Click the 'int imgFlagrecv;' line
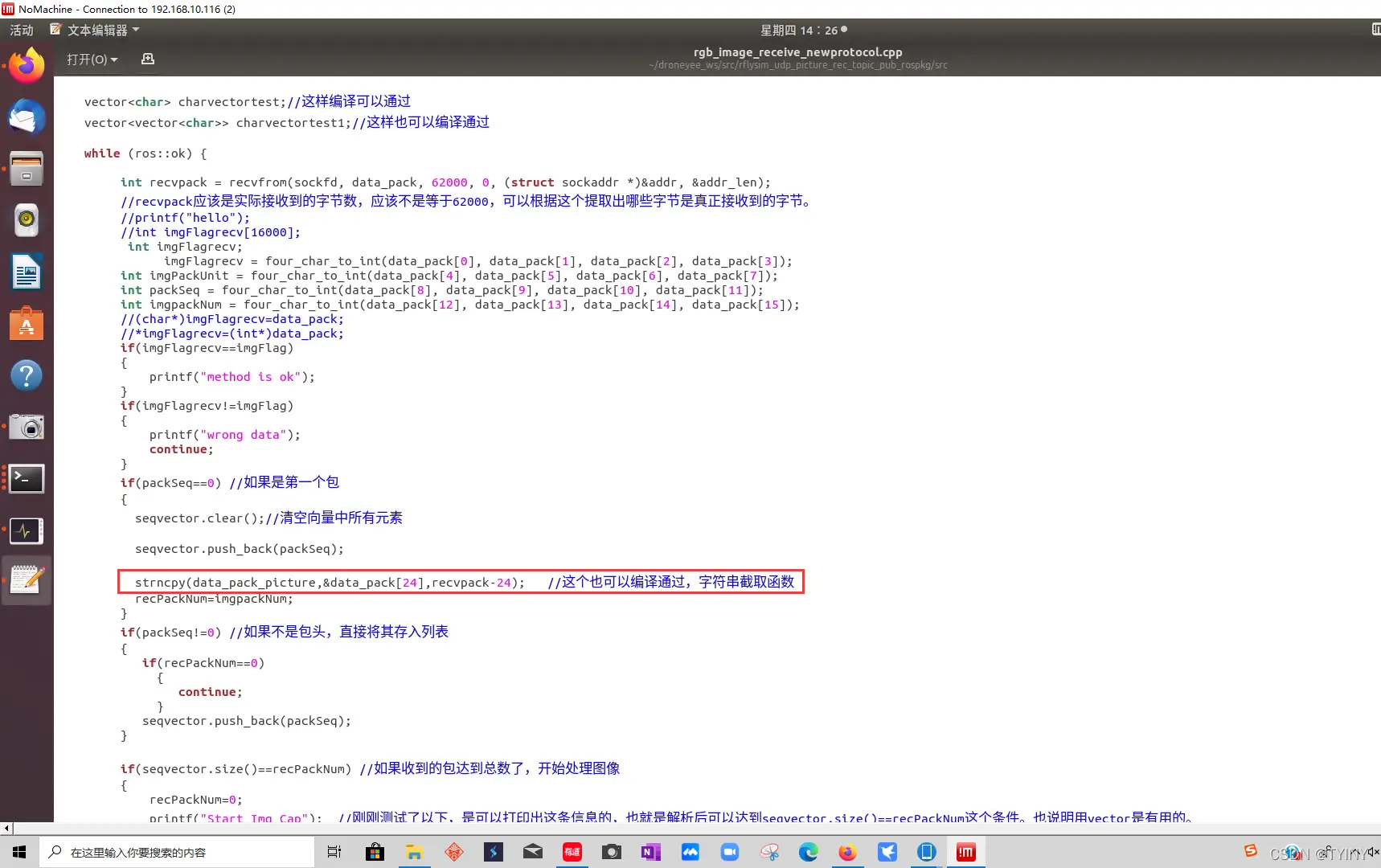Screen dimensions: 1381x868 (185, 247)
